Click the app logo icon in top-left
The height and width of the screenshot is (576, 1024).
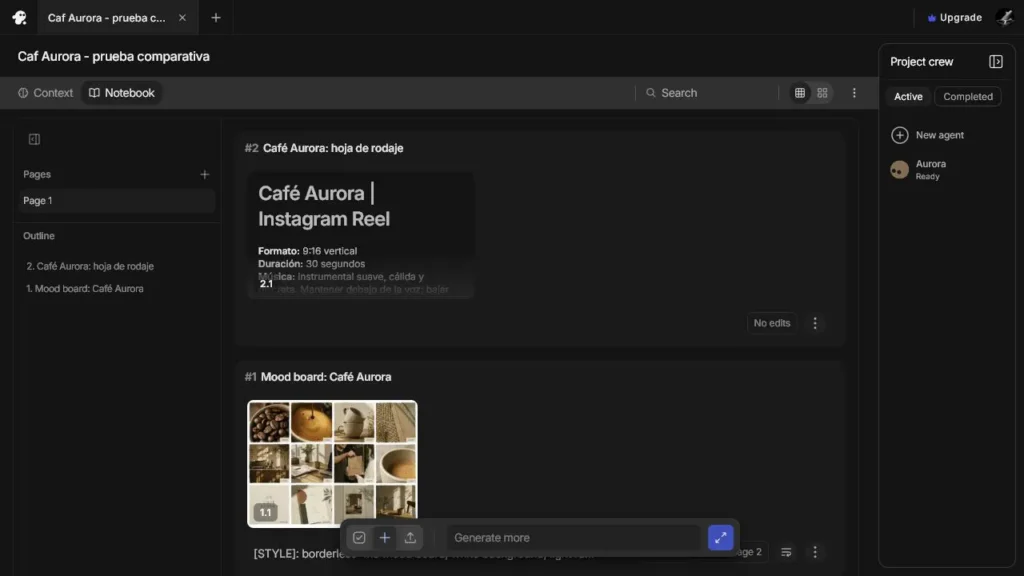(x=19, y=18)
